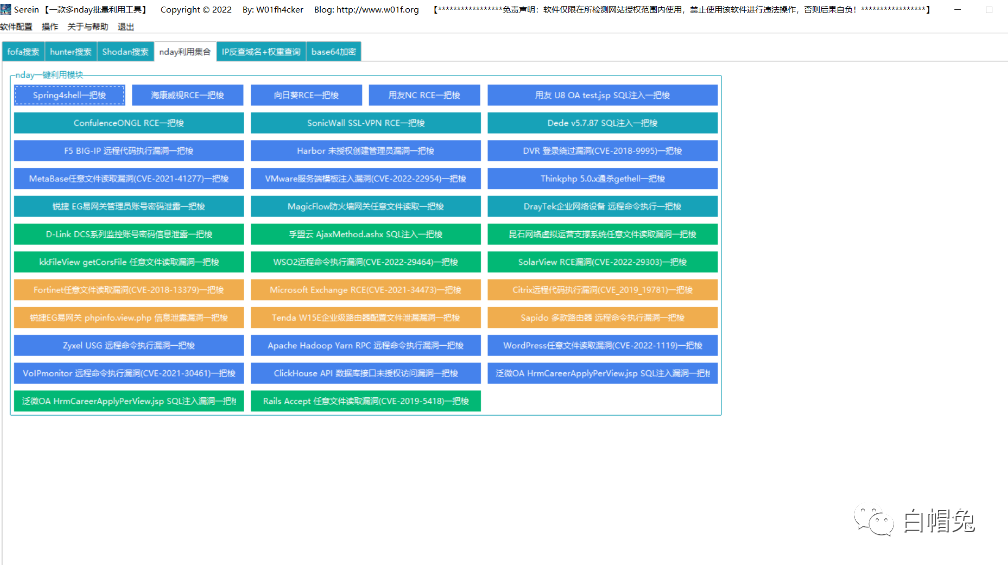Click Thinkphp 5.0.x gethell button
1008x565 pixels.
point(602,179)
